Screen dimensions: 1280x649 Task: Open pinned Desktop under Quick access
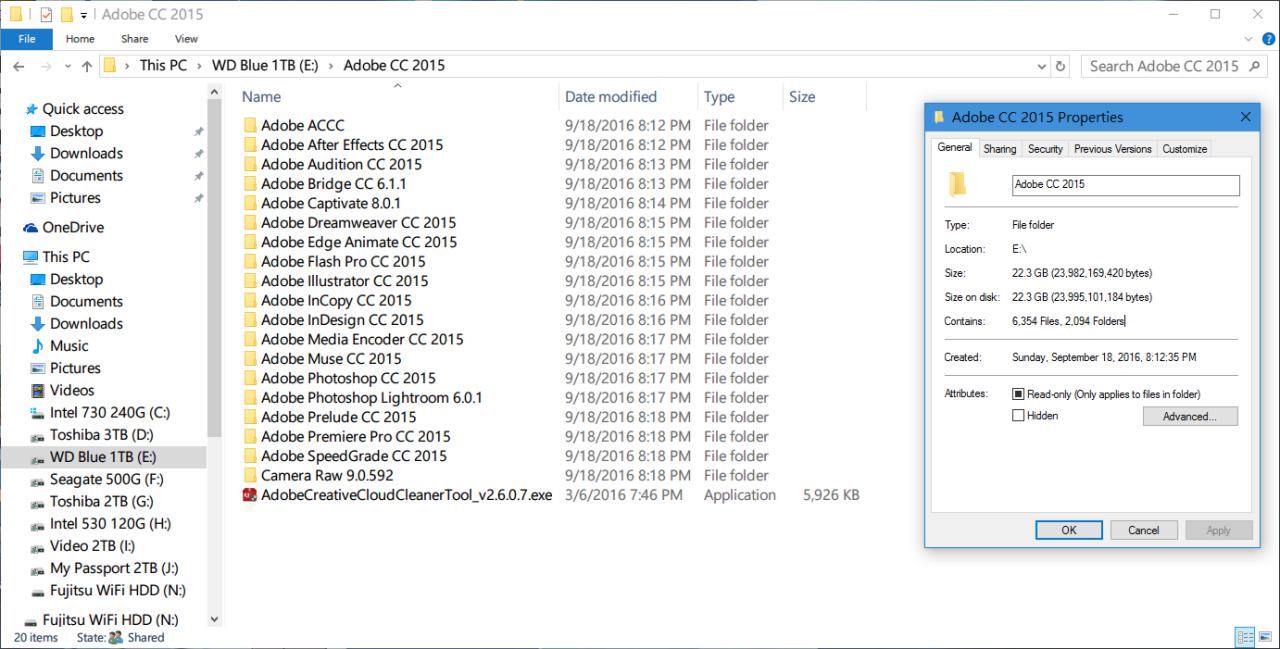click(x=76, y=131)
